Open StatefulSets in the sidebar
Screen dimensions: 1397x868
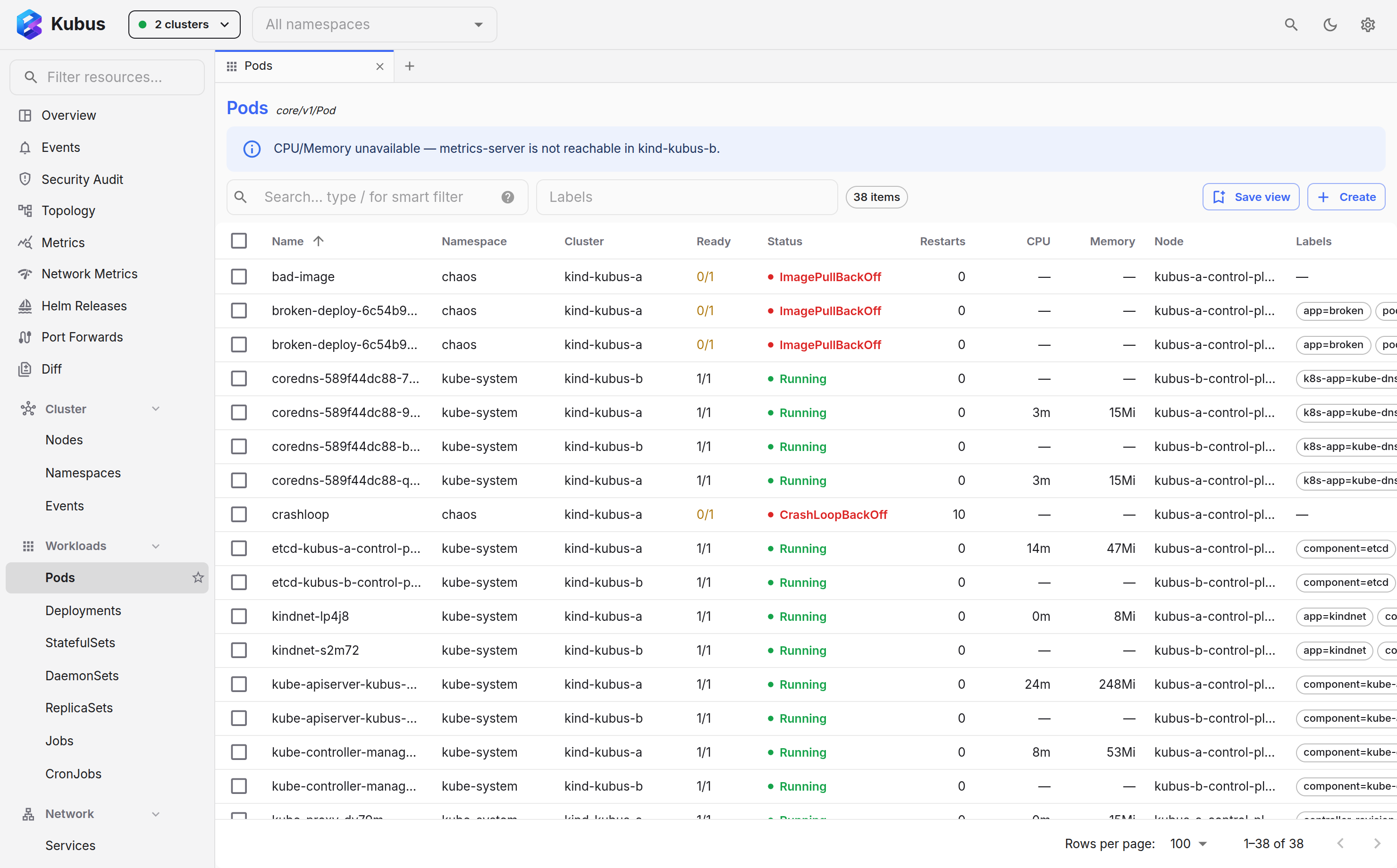(80, 643)
